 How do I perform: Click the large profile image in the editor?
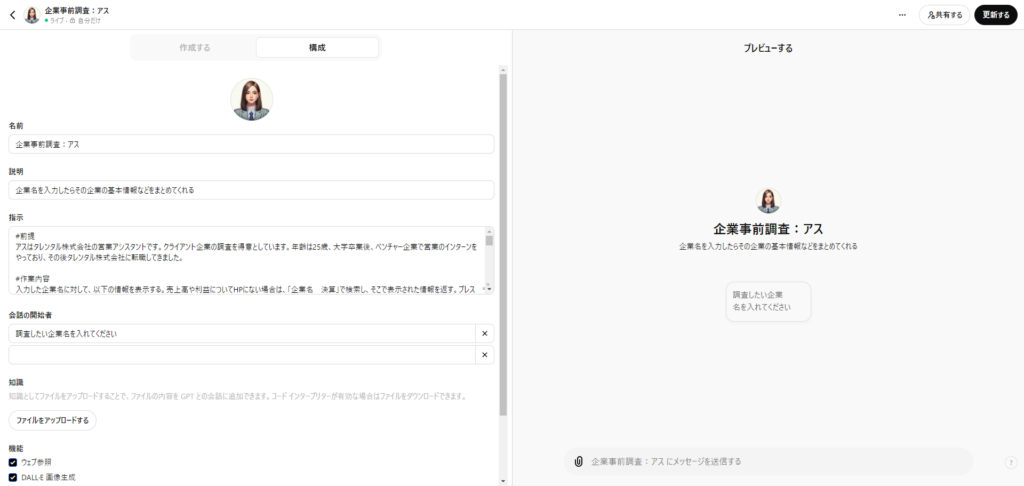251,99
